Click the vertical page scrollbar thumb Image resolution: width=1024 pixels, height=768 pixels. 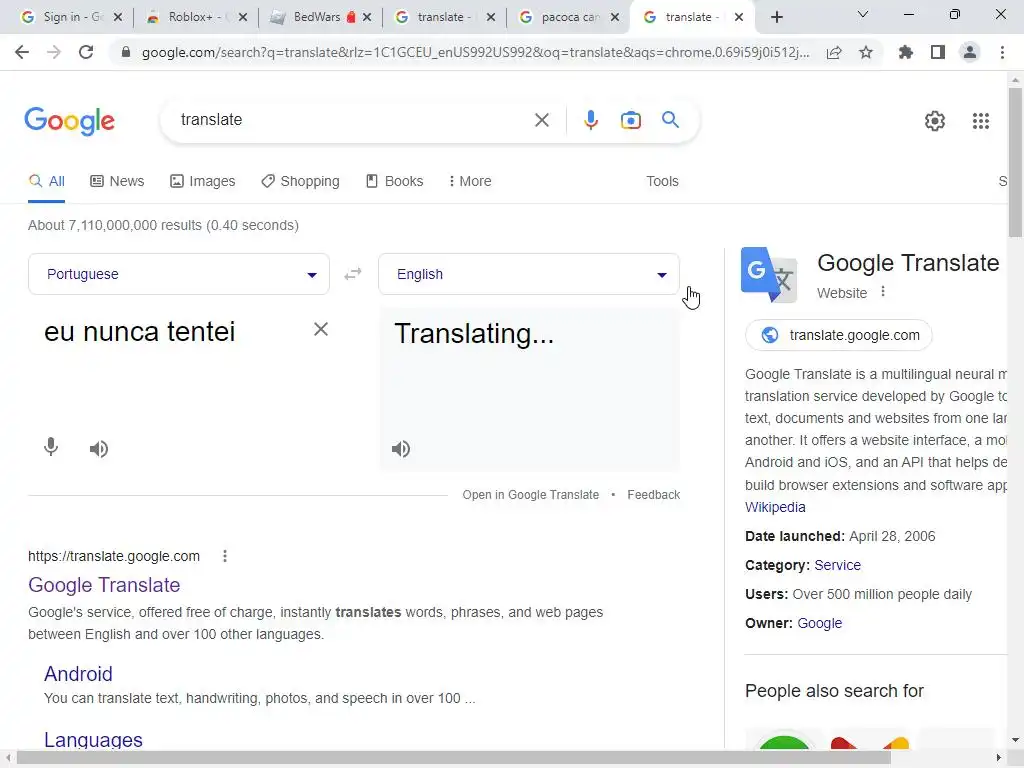tap(1015, 162)
